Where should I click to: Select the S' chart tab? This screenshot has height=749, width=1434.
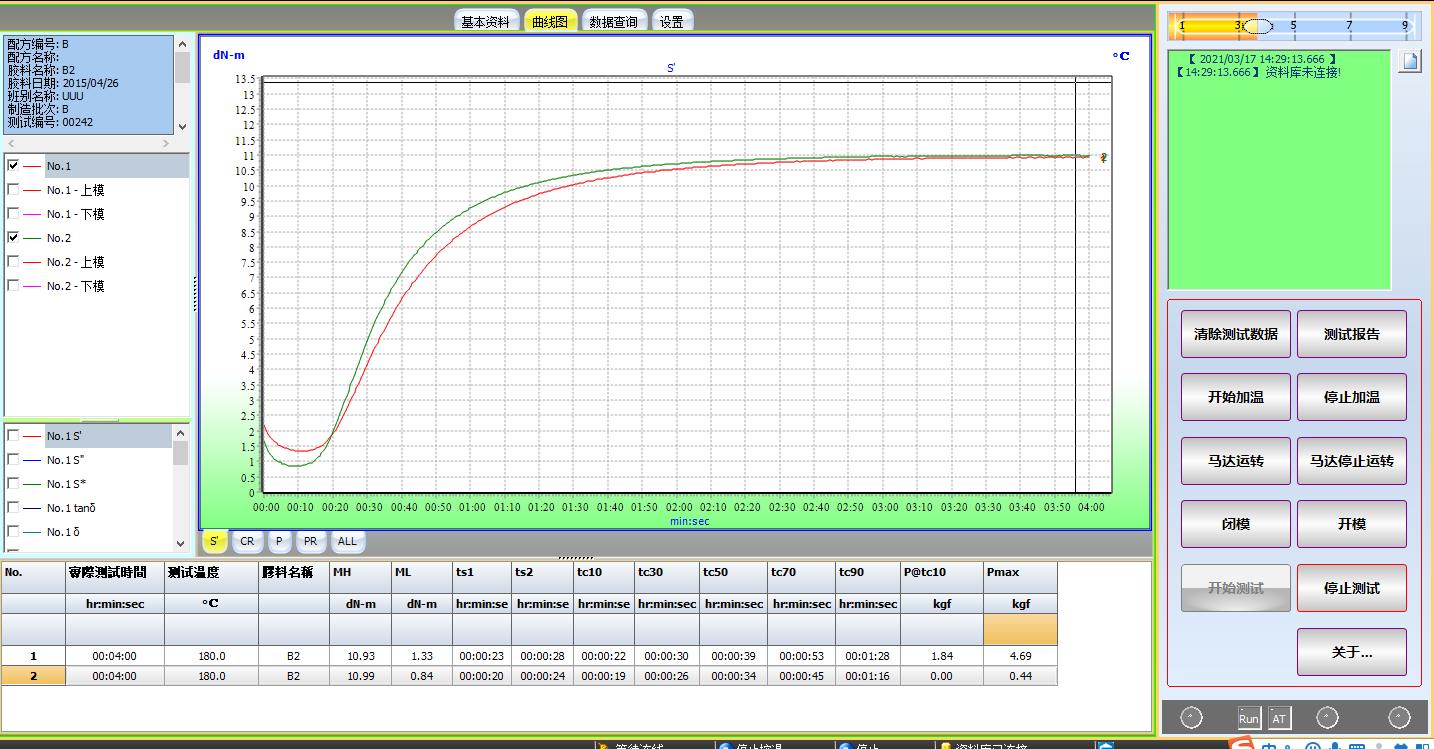coord(214,541)
